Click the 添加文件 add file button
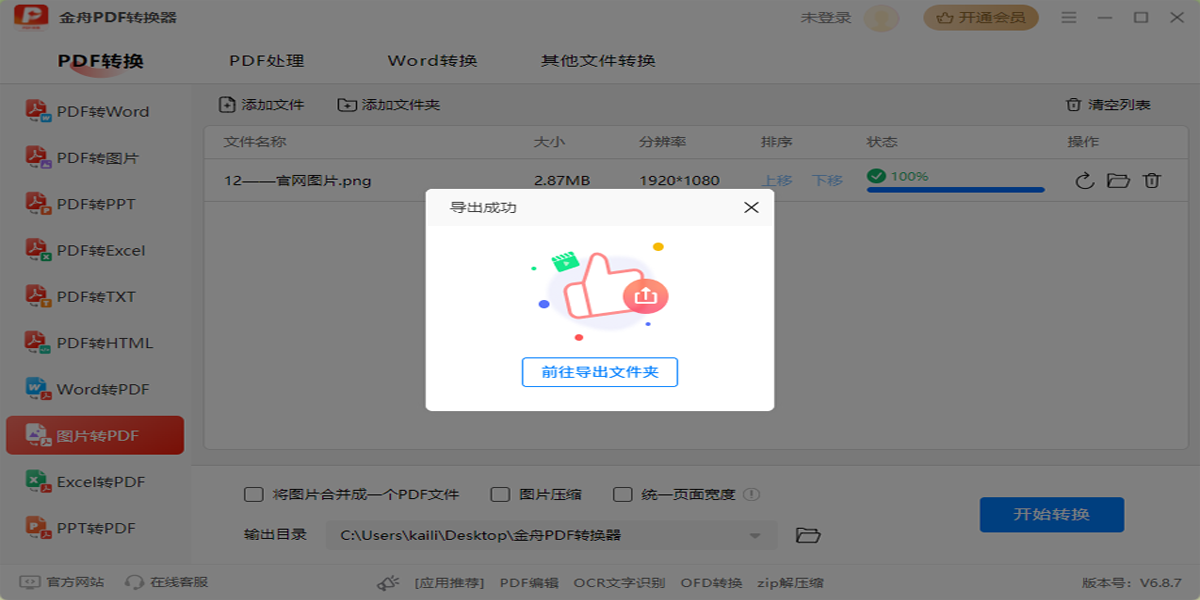The height and width of the screenshot is (600, 1200). pyautogui.click(x=261, y=105)
